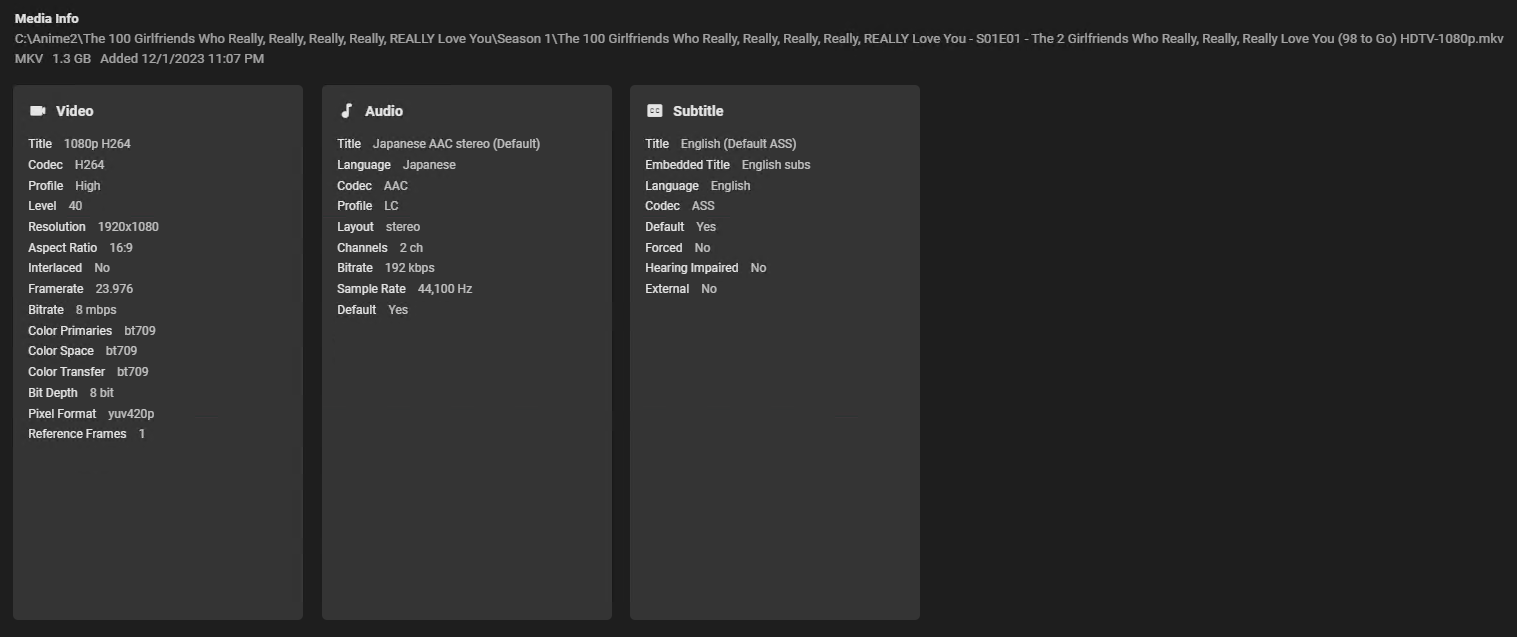This screenshot has height=637, width=1517.
Task: Click the subtitle closed-caption icon
Action: 655,111
